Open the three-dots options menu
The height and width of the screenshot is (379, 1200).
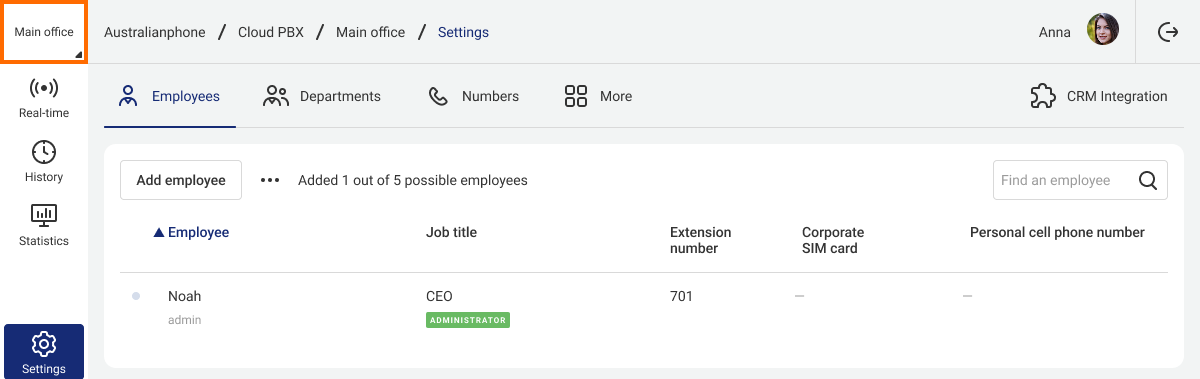(x=270, y=180)
